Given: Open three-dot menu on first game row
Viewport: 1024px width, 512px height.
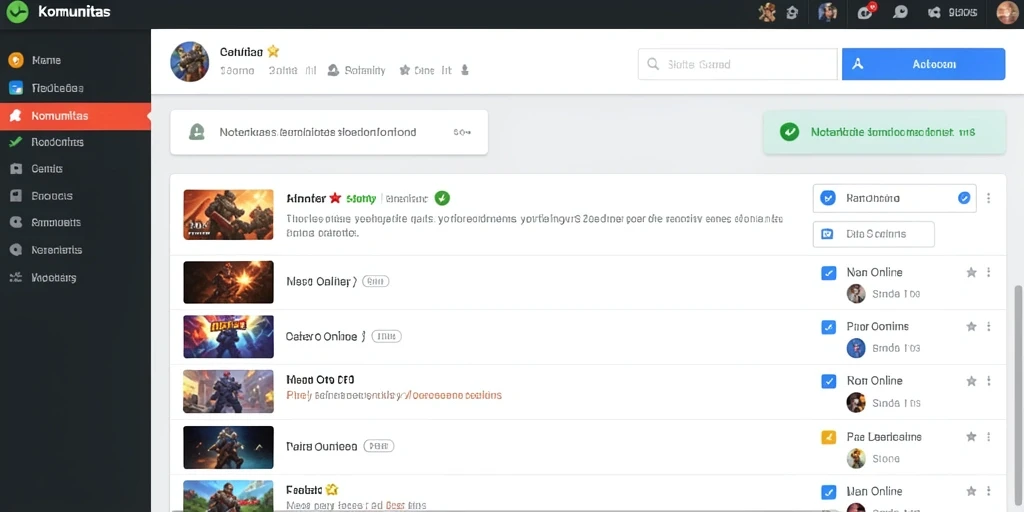Looking at the screenshot, I should (x=989, y=198).
